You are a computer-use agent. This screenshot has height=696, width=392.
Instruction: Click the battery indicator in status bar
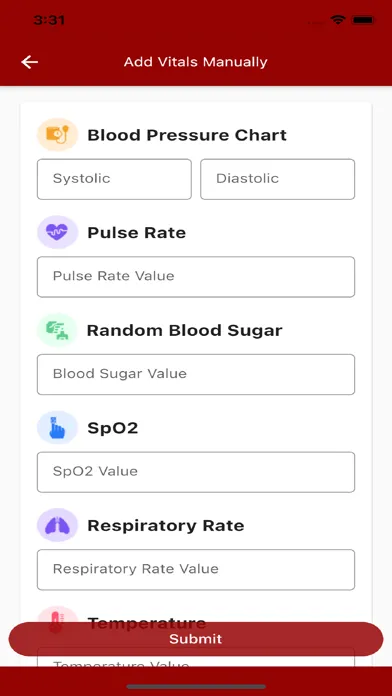pyautogui.click(x=362, y=20)
